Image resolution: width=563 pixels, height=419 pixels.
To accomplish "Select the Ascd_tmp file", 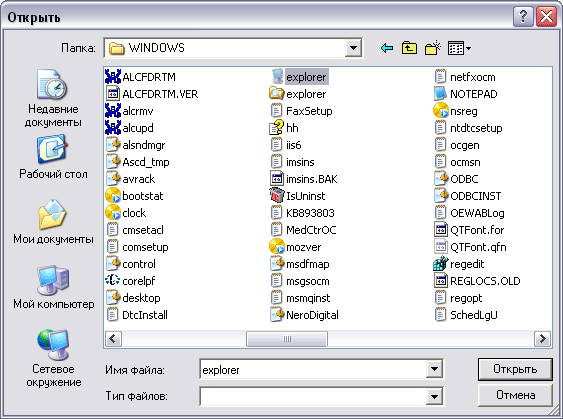I will click(138, 162).
